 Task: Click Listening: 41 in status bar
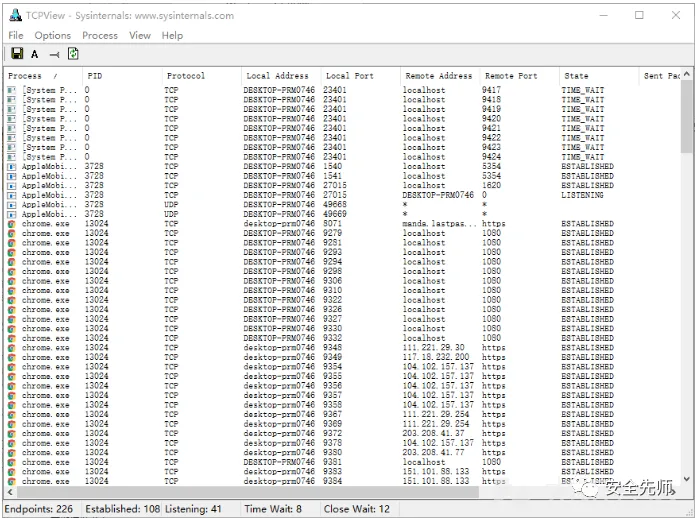[193, 509]
